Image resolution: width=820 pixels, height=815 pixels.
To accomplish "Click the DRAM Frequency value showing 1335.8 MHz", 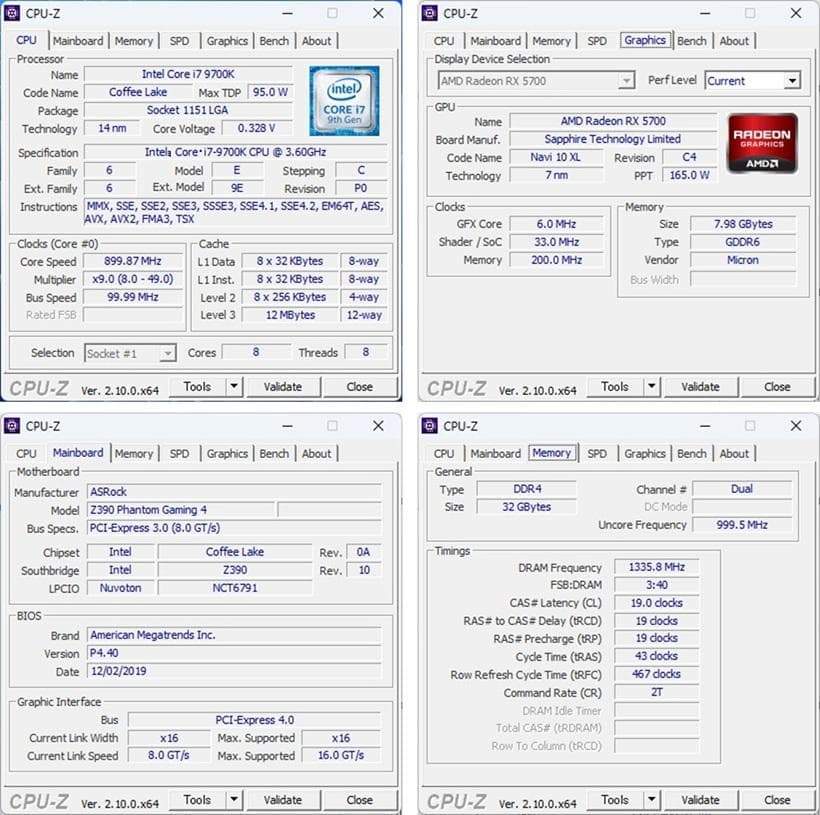I will (x=656, y=567).
